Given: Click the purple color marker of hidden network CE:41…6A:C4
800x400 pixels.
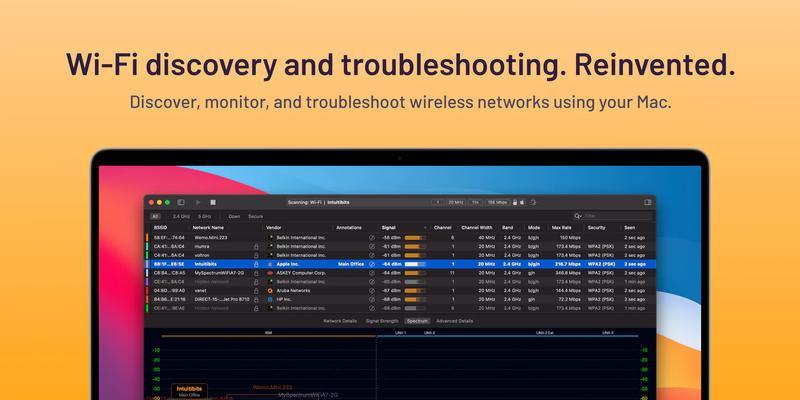Looking at the screenshot, I should tap(147, 282).
